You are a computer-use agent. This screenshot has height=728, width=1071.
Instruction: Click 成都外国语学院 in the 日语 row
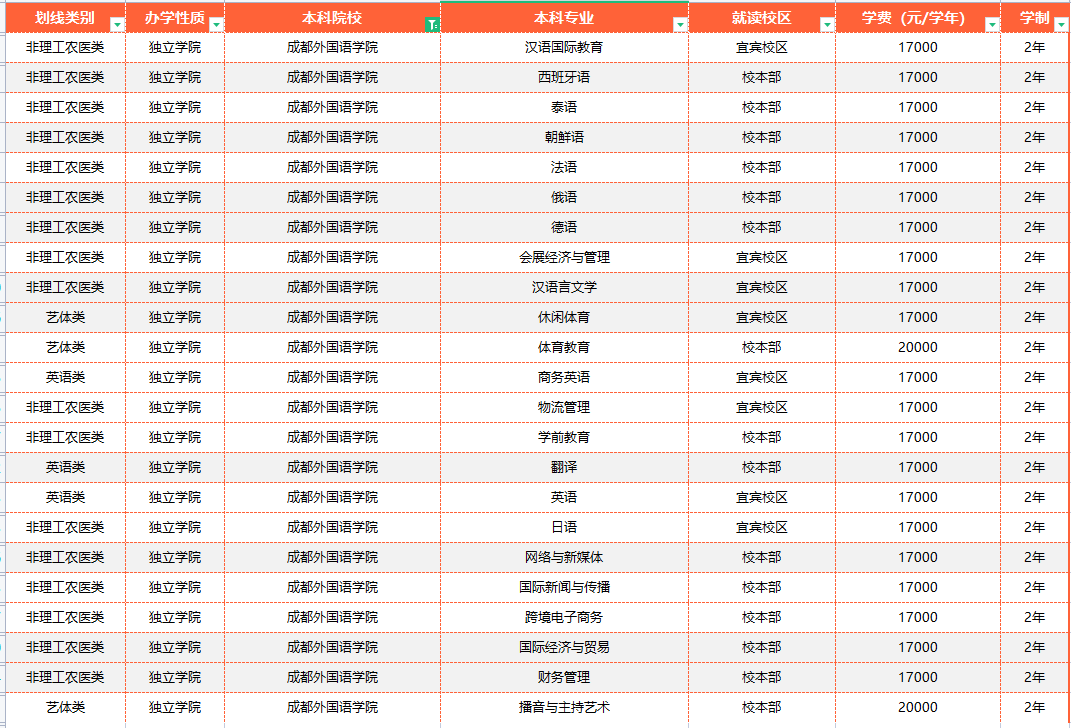(332, 527)
